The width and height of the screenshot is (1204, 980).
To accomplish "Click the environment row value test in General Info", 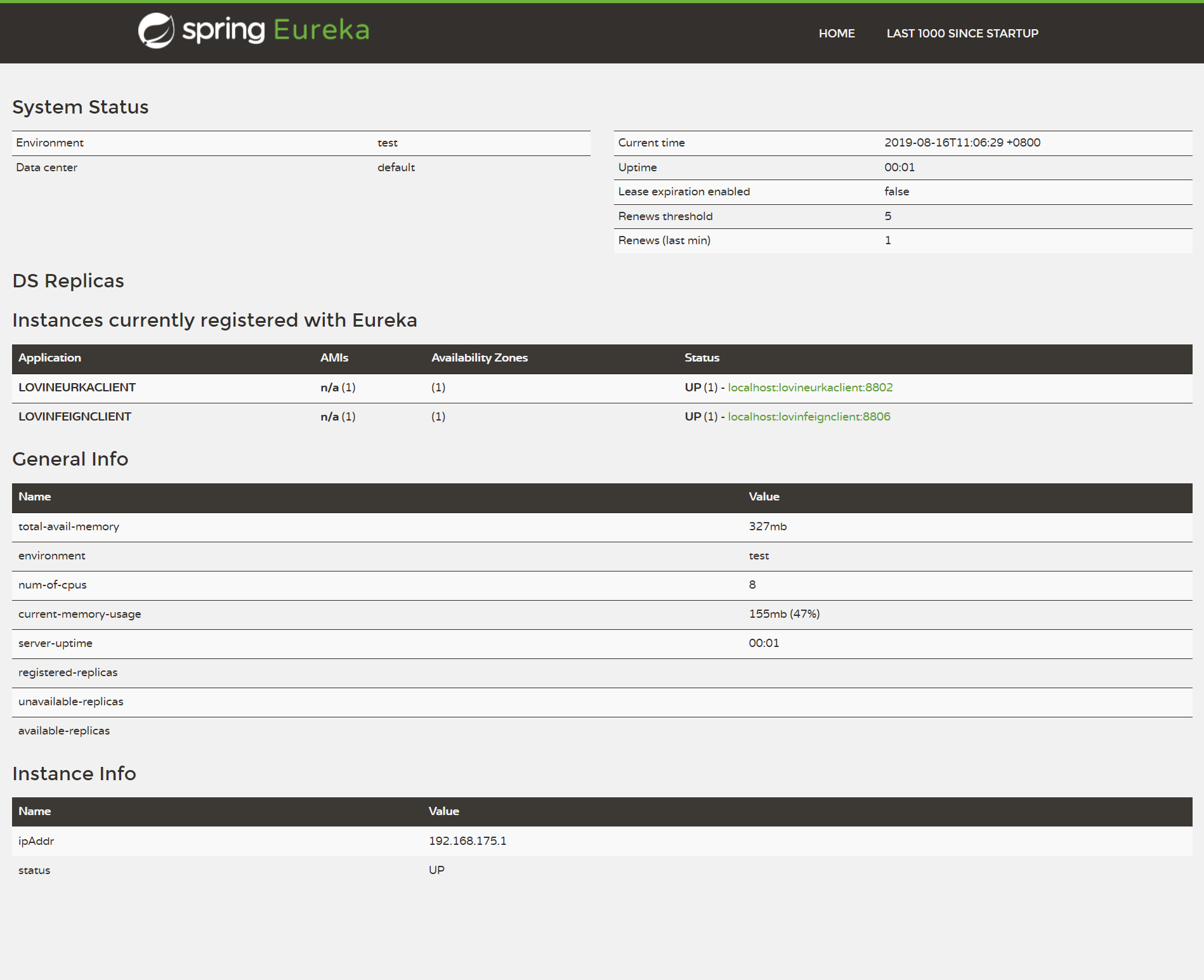I will coord(759,556).
